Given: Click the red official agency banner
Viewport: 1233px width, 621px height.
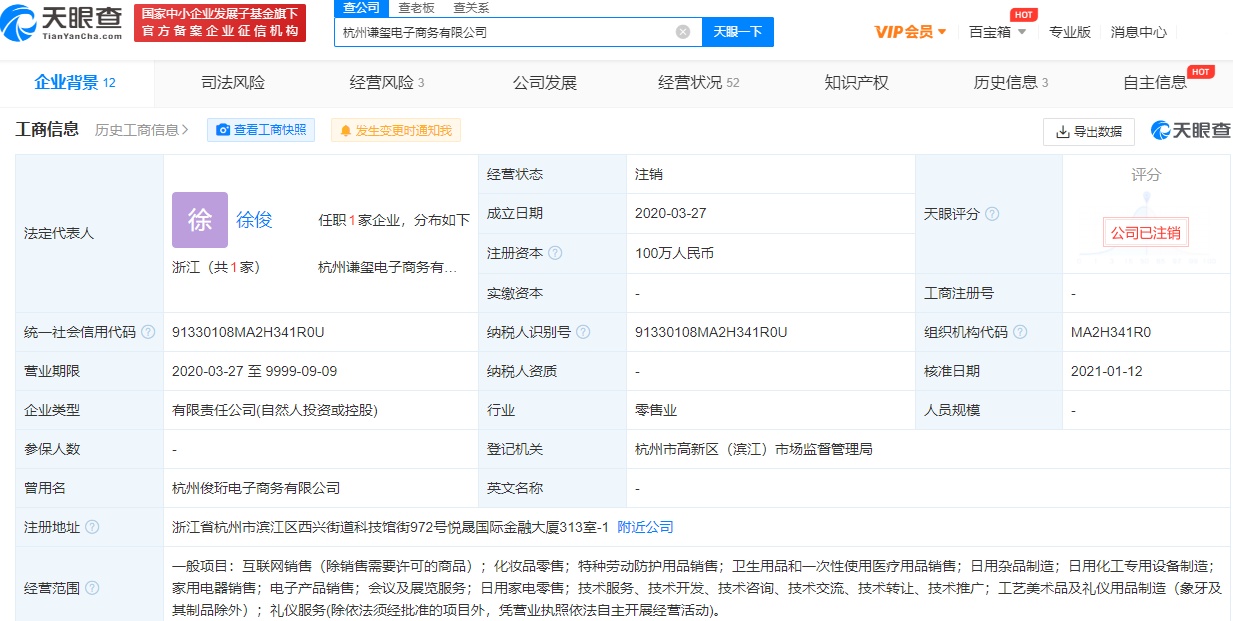Looking at the screenshot, I should 220,22.
